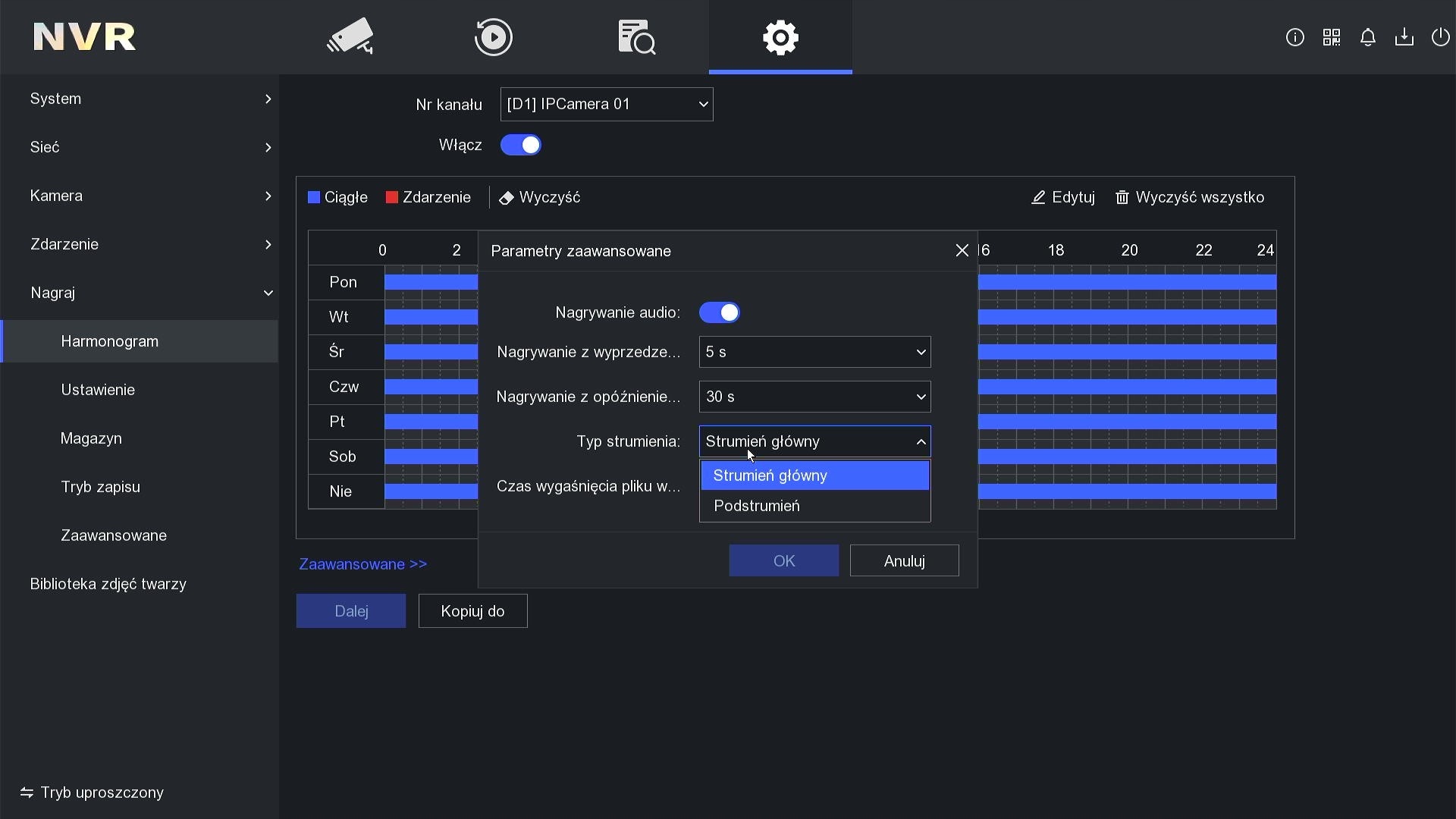Open the Nr kanału channel dropdown
Image resolution: width=1456 pixels, height=819 pixels.
tap(606, 105)
